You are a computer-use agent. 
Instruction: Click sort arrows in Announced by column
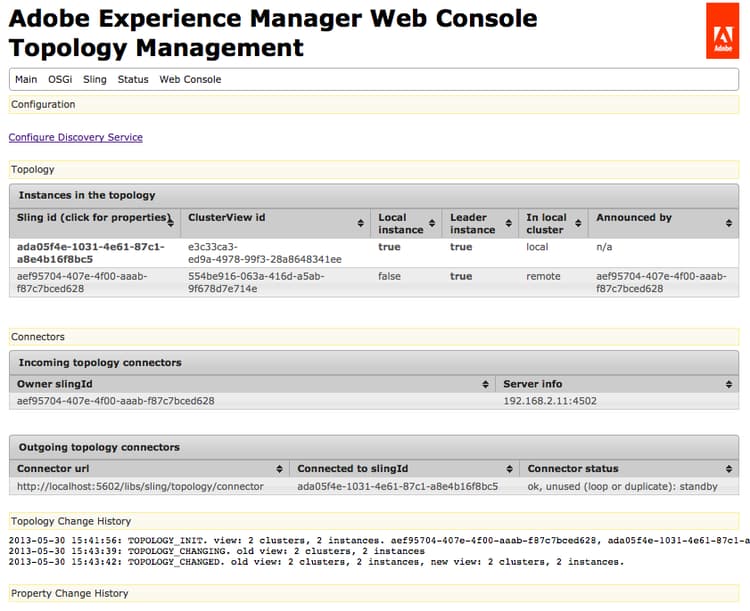729,223
